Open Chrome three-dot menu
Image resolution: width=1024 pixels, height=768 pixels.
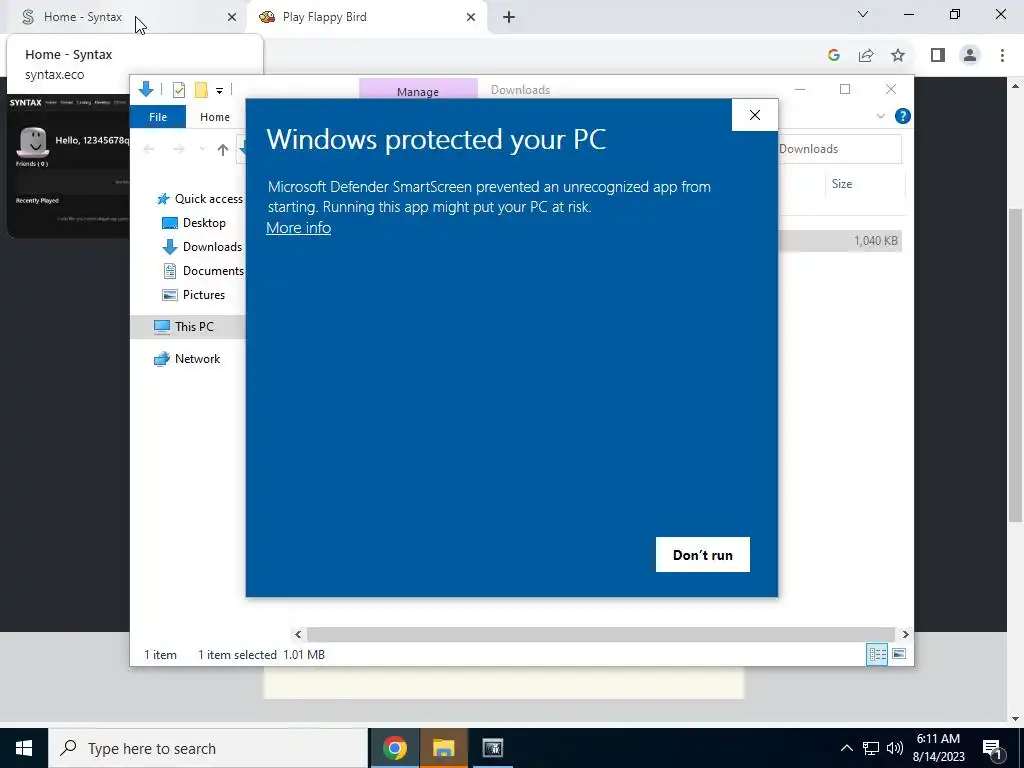pyautogui.click(x=1002, y=56)
